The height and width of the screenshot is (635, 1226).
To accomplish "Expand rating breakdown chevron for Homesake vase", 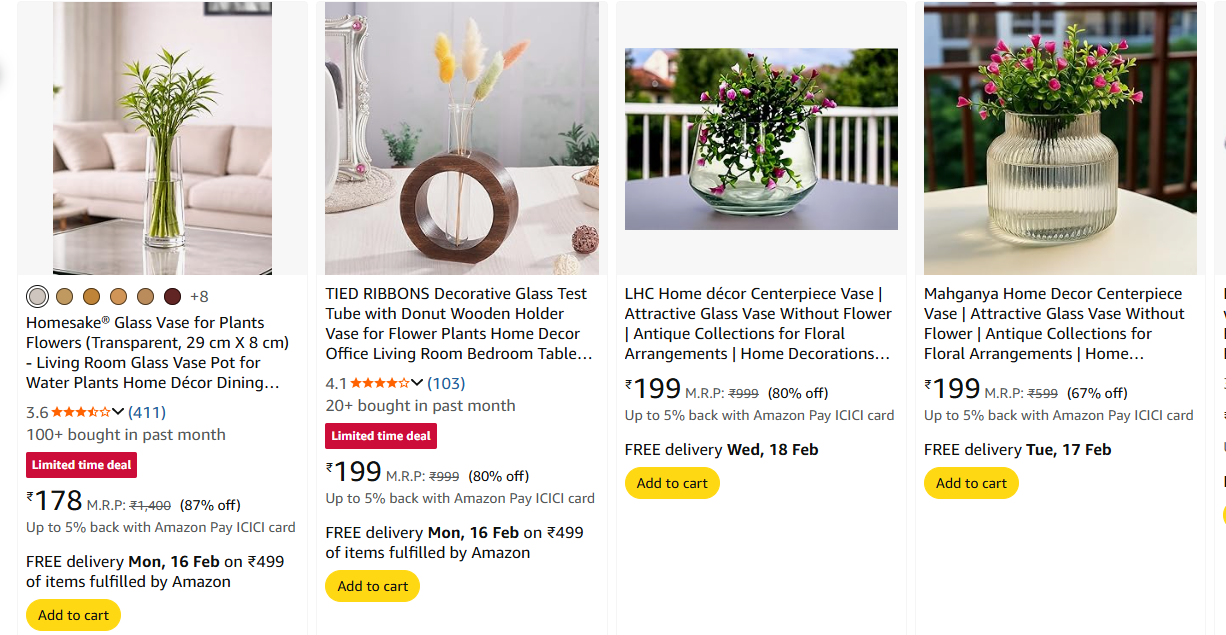I will click(118, 412).
